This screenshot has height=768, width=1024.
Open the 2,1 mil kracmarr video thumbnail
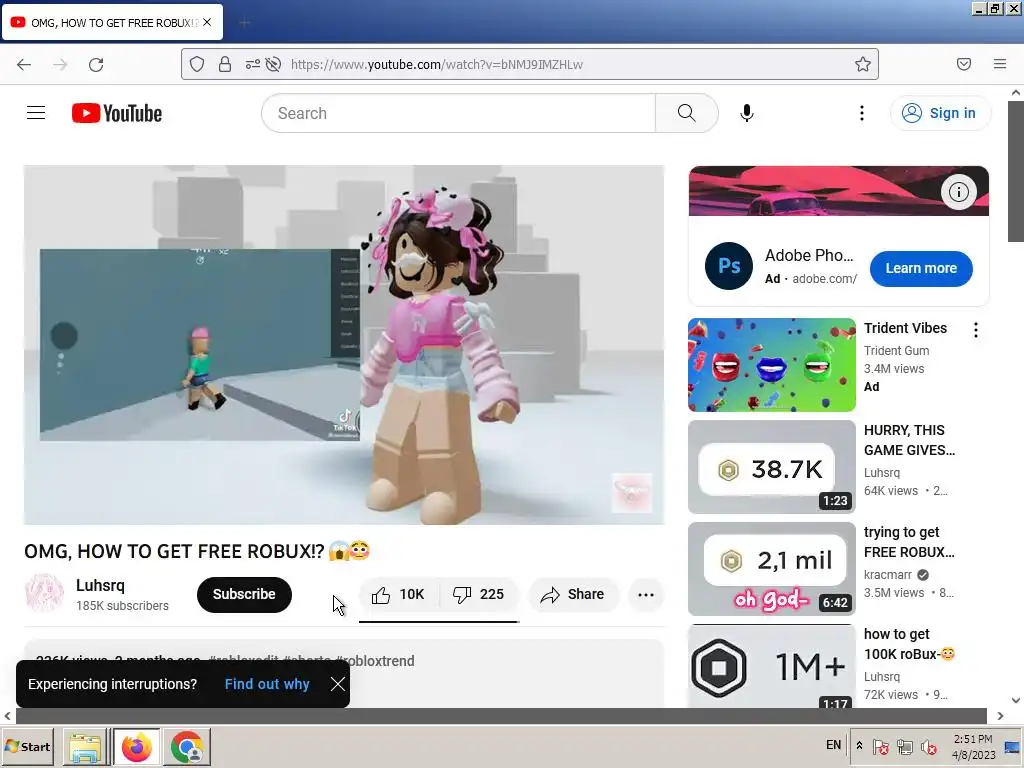[x=772, y=569]
